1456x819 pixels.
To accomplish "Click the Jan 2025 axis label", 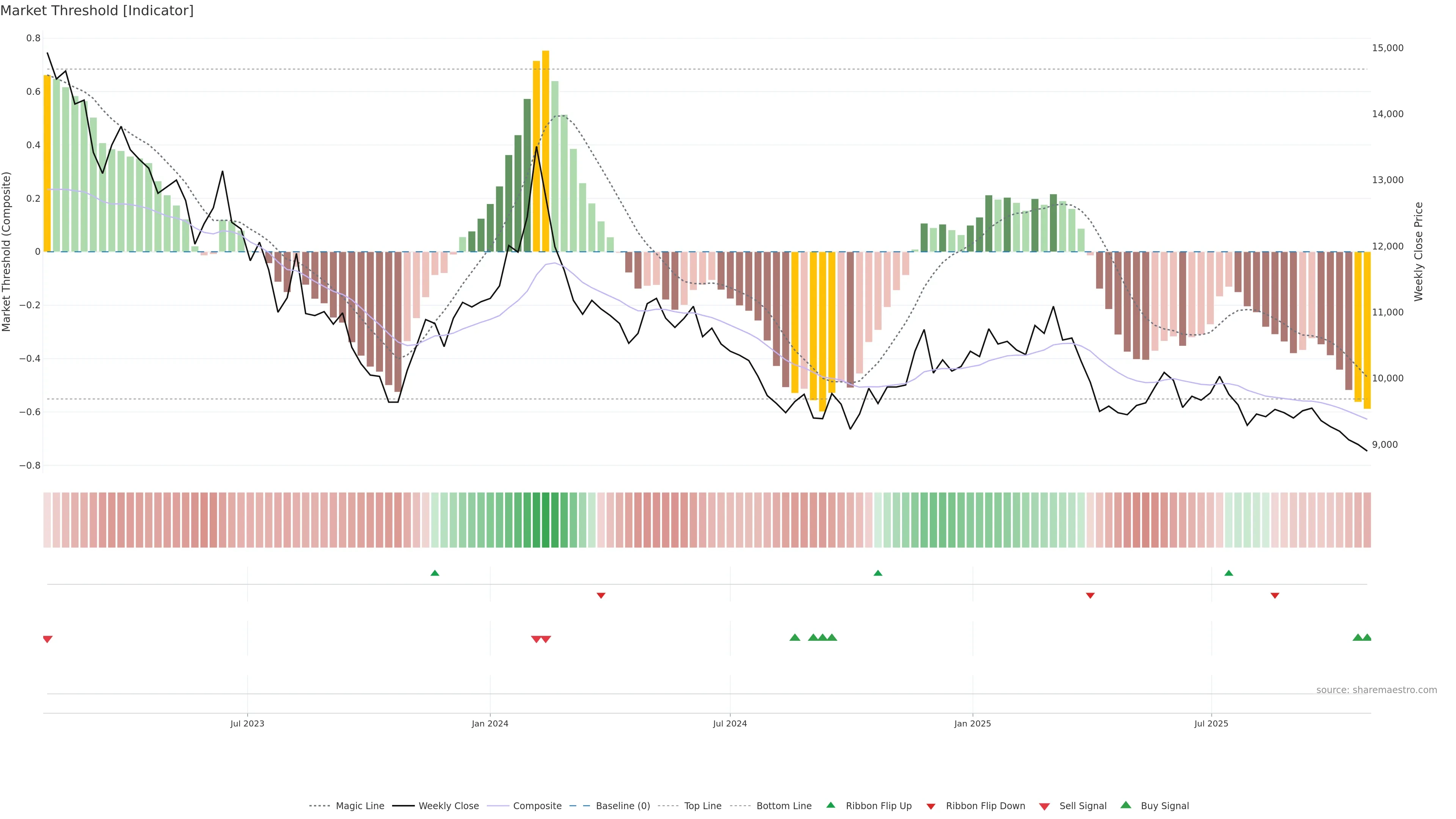I will tap(972, 723).
